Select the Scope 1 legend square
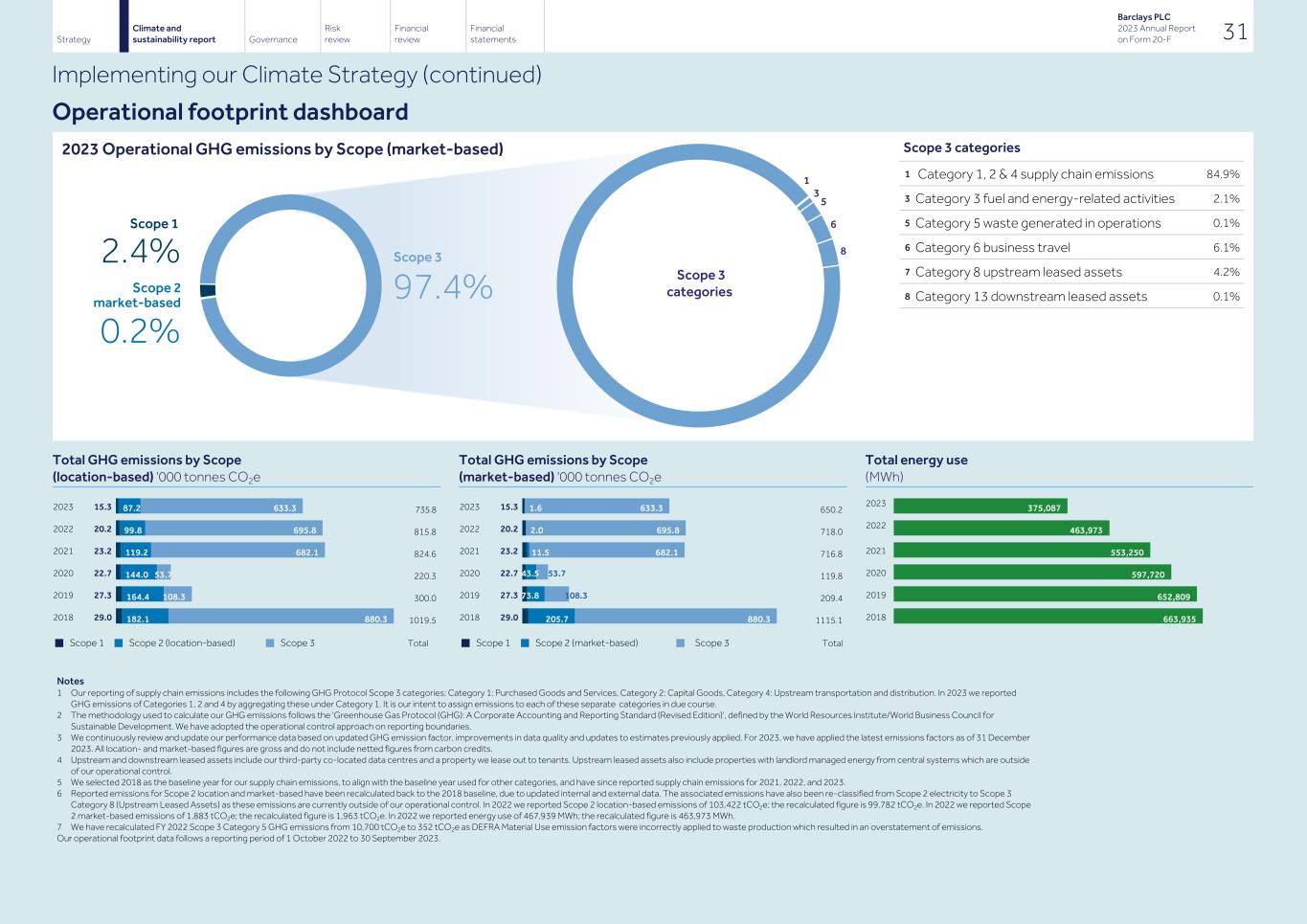Image resolution: width=1307 pixels, height=924 pixels. tap(59, 642)
